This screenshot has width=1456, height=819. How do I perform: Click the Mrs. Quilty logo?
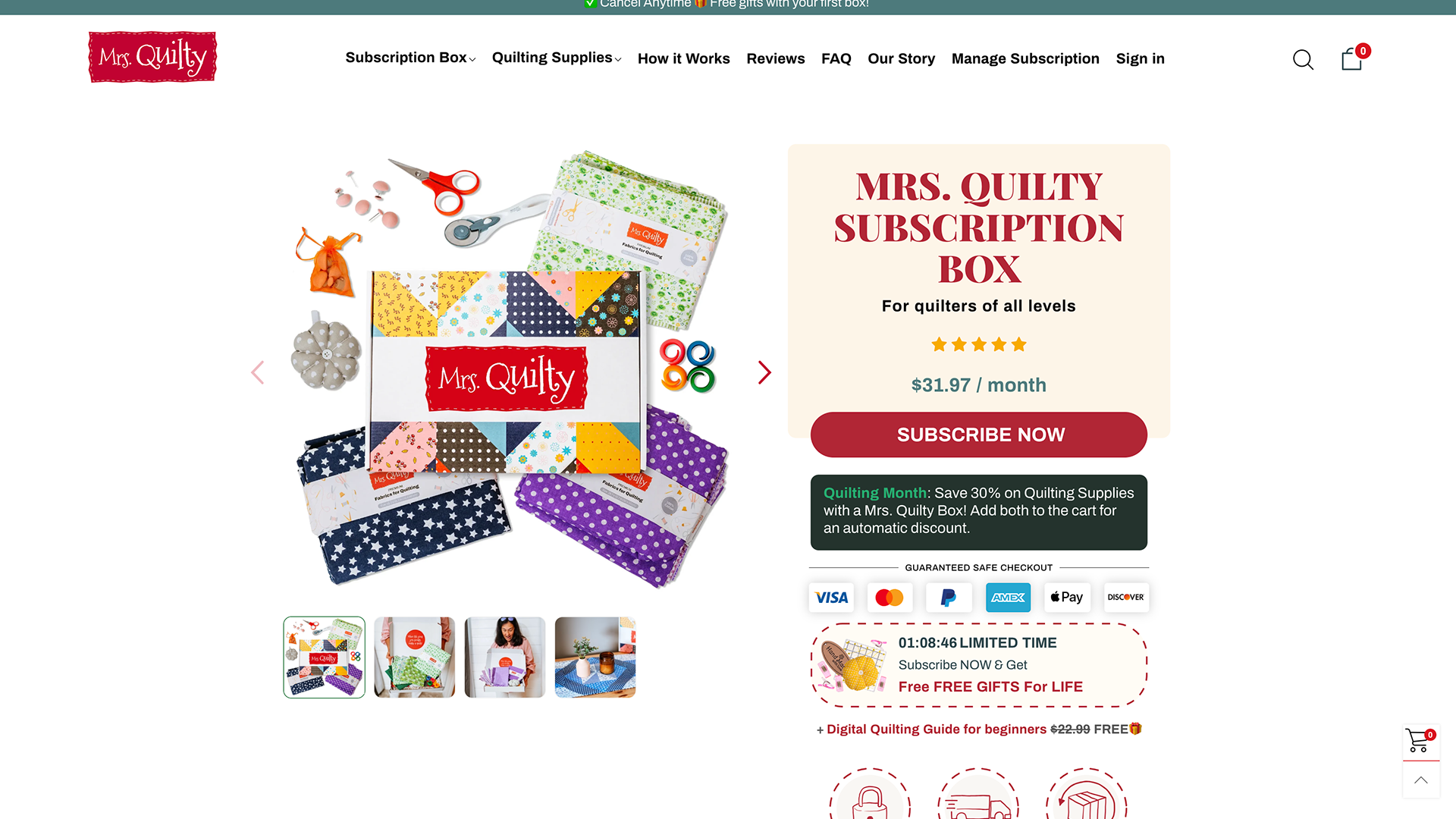(x=152, y=57)
